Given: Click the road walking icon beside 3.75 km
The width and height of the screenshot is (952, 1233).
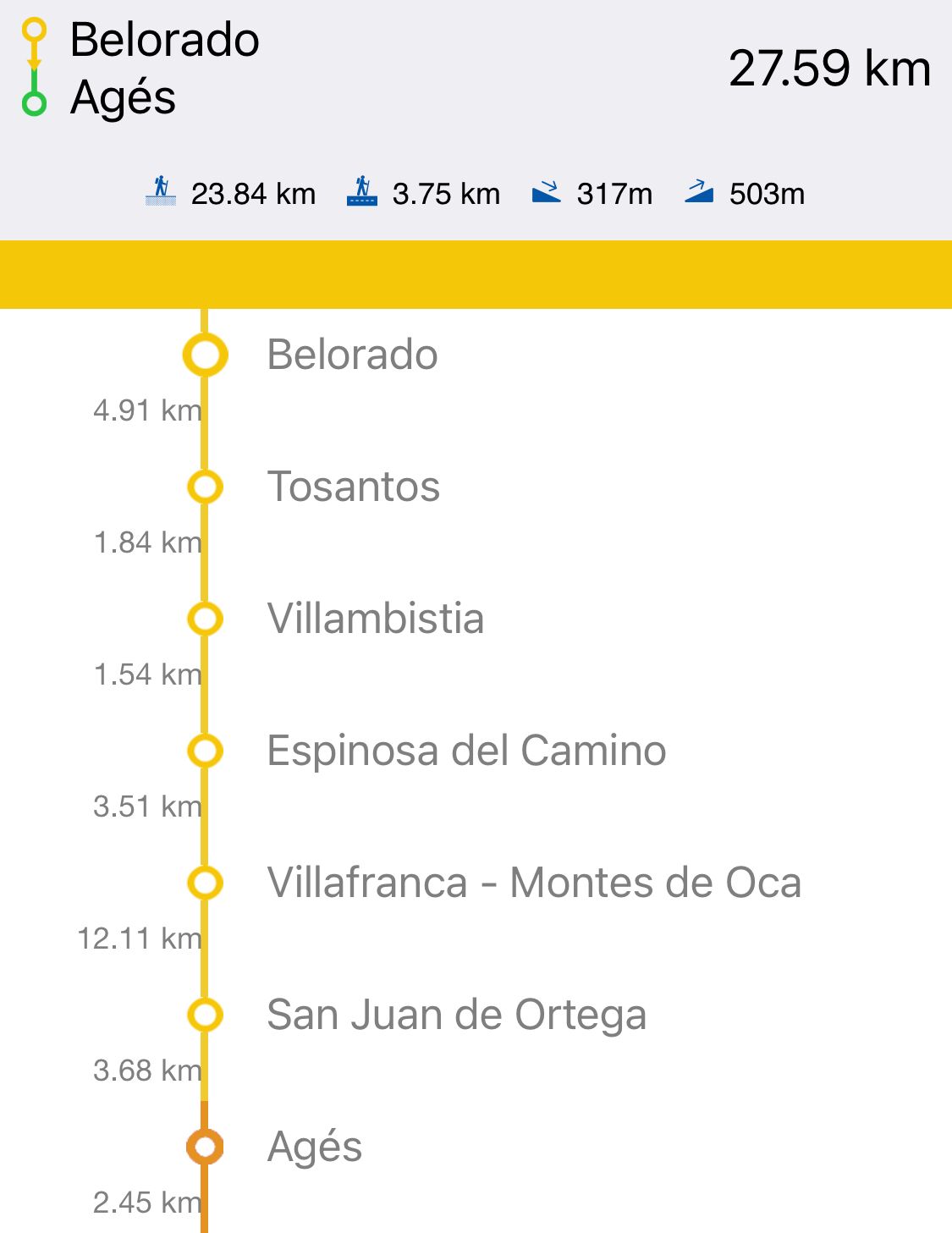Looking at the screenshot, I should [x=362, y=191].
